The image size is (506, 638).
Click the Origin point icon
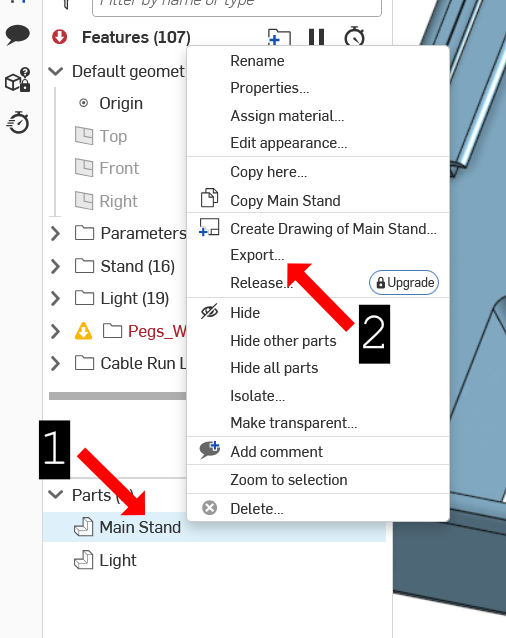tap(83, 103)
